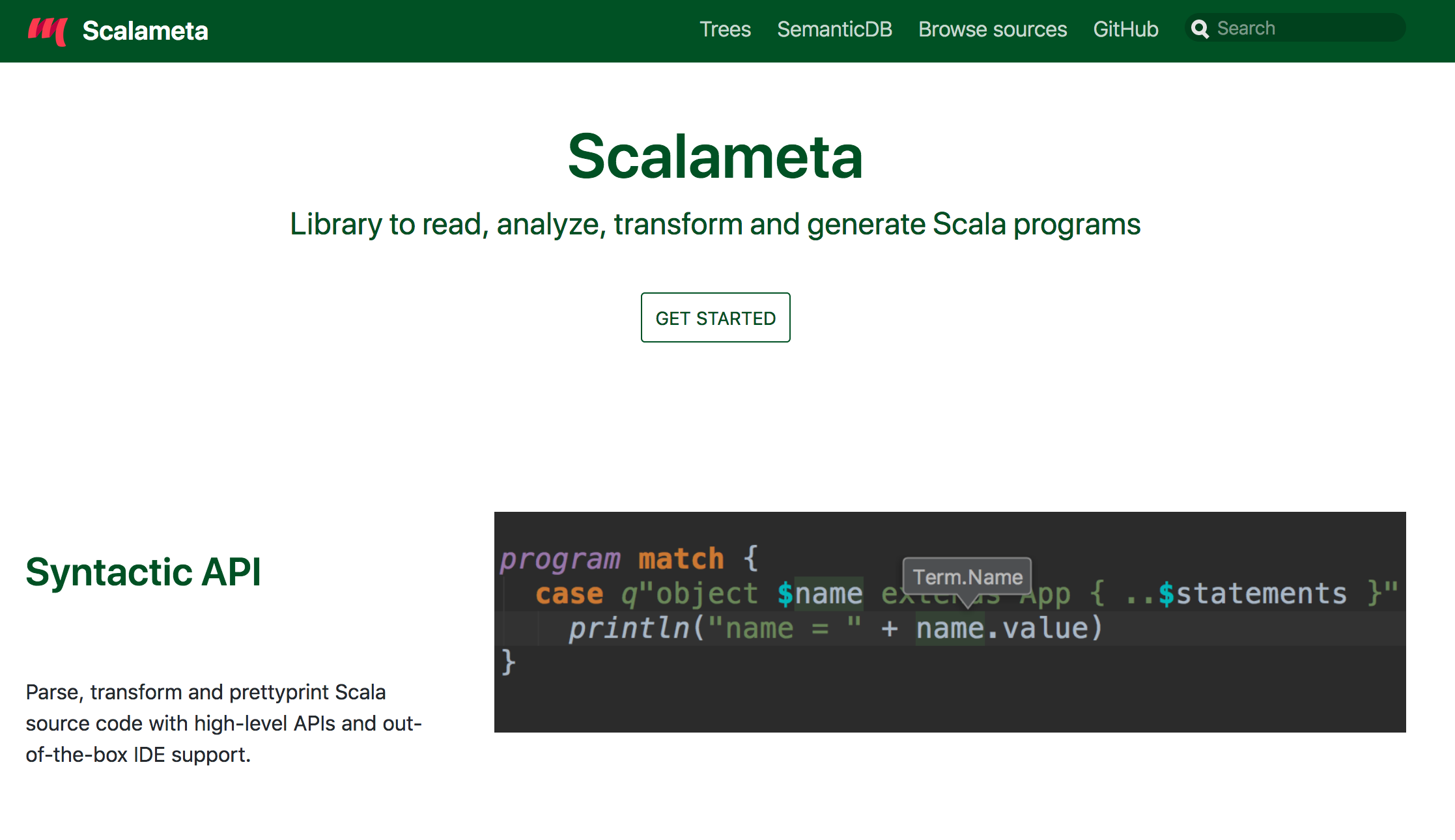Click the Term.Name tooltip in image

click(967, 577)
